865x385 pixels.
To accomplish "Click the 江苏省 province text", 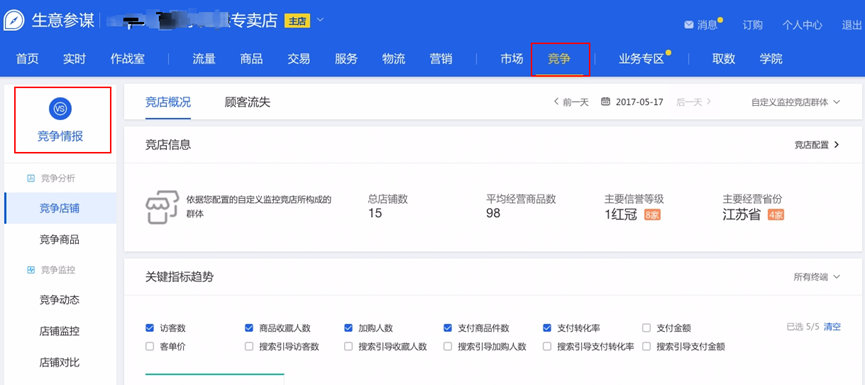I will tap(741, 215).
